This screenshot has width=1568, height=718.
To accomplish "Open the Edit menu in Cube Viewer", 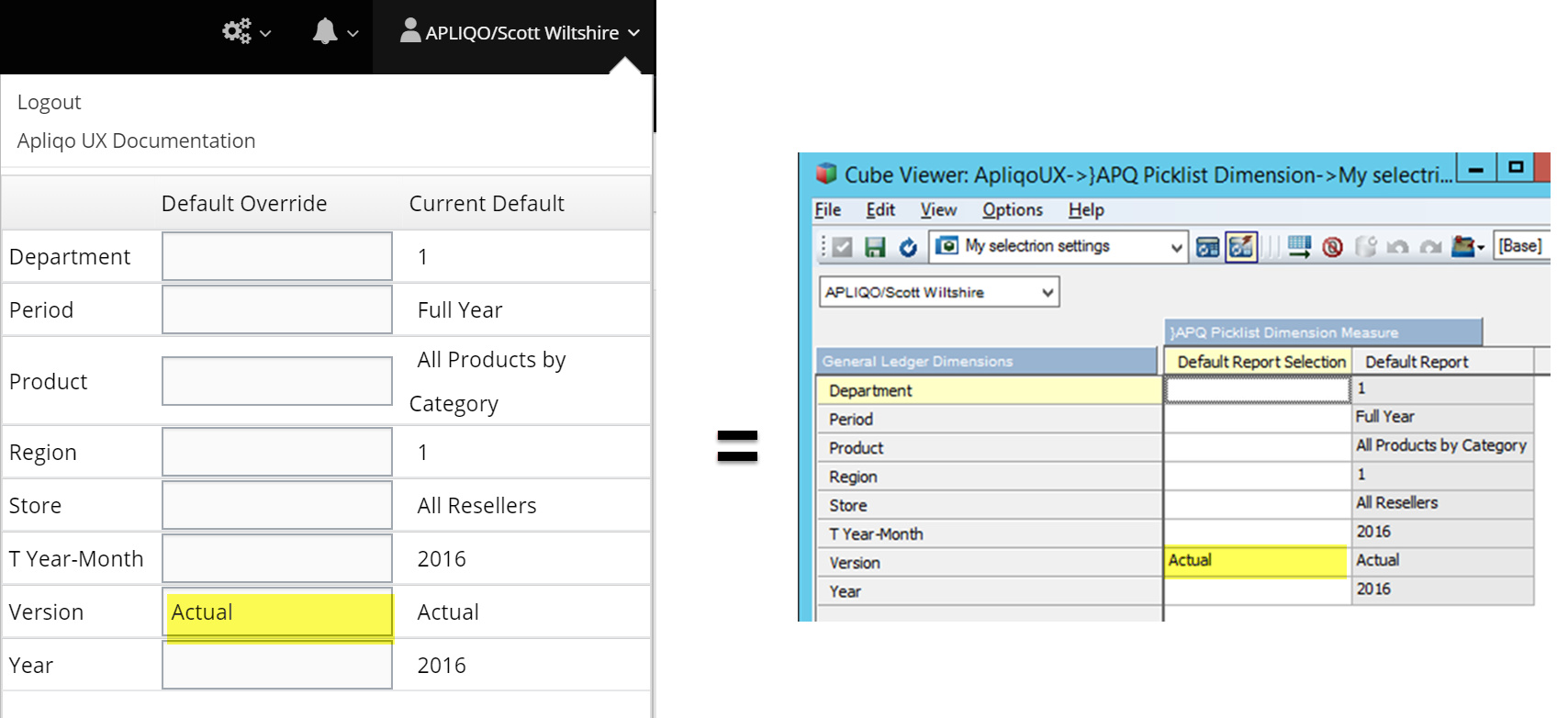I will tap(880, 210).
